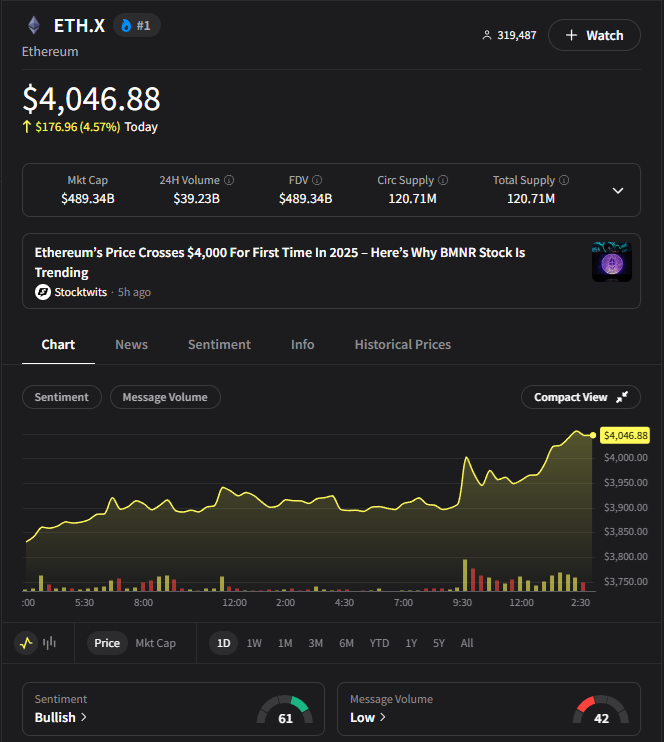The width and height of the screenshot is (664, 742).
Task: Click the Compact View button
Action: [581, 397]
